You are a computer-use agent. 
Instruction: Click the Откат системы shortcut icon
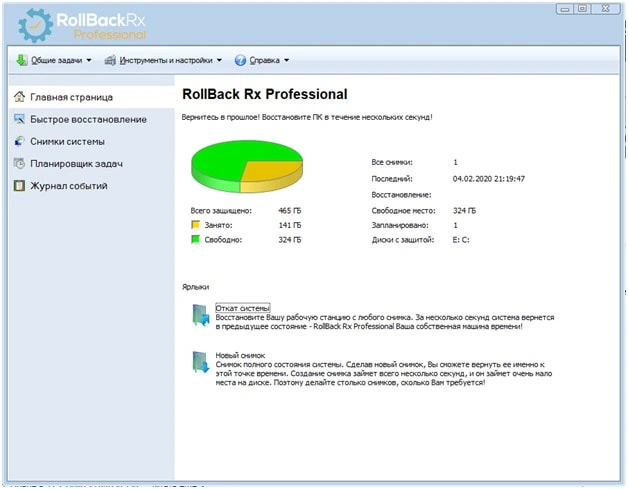(201, 316)
